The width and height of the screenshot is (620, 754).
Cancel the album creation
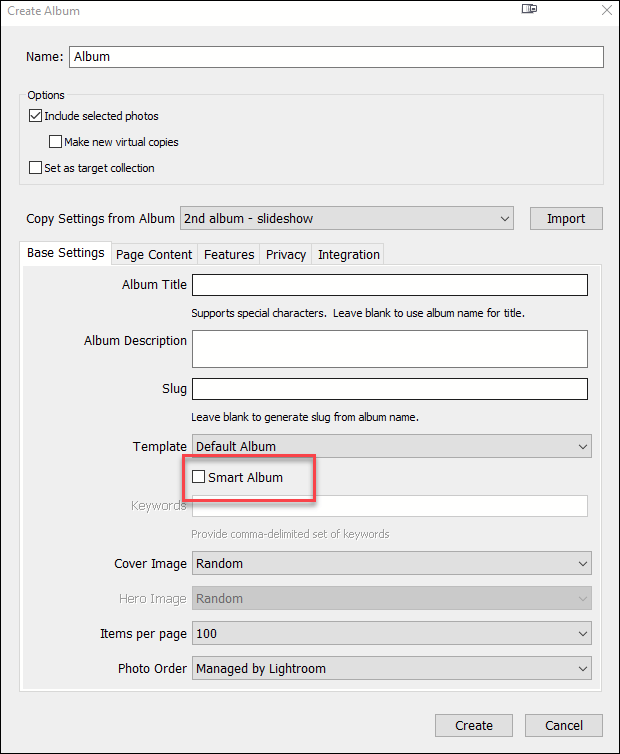click(x=564, y=725)
